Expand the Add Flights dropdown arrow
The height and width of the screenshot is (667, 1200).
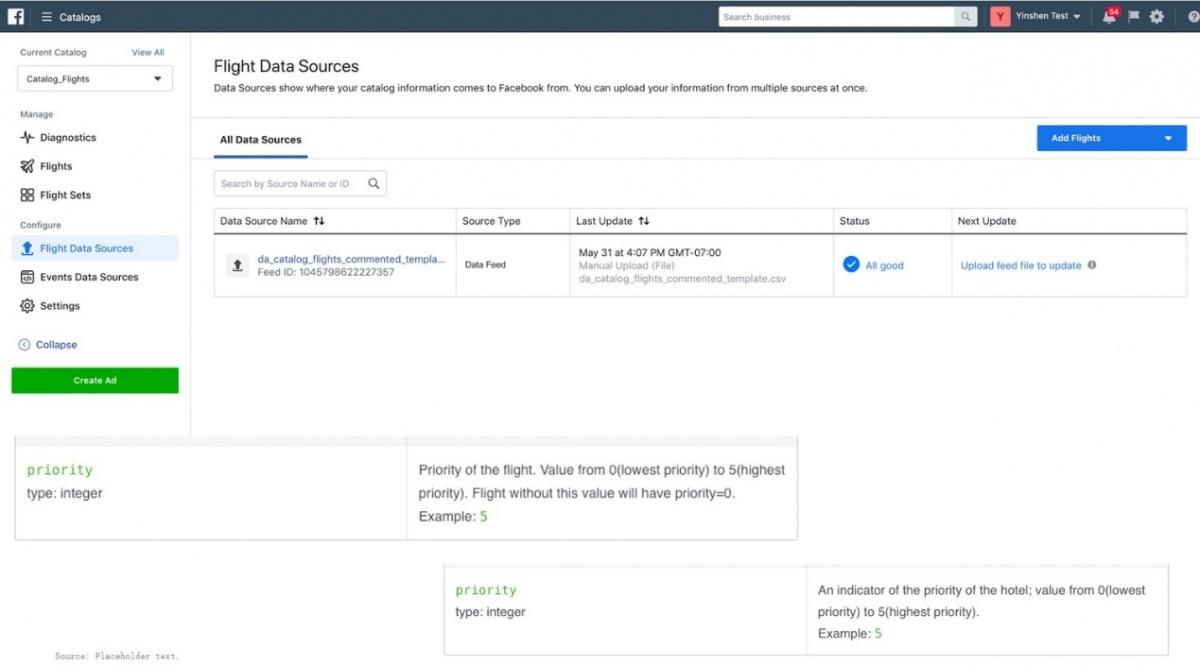(1168, 139)
